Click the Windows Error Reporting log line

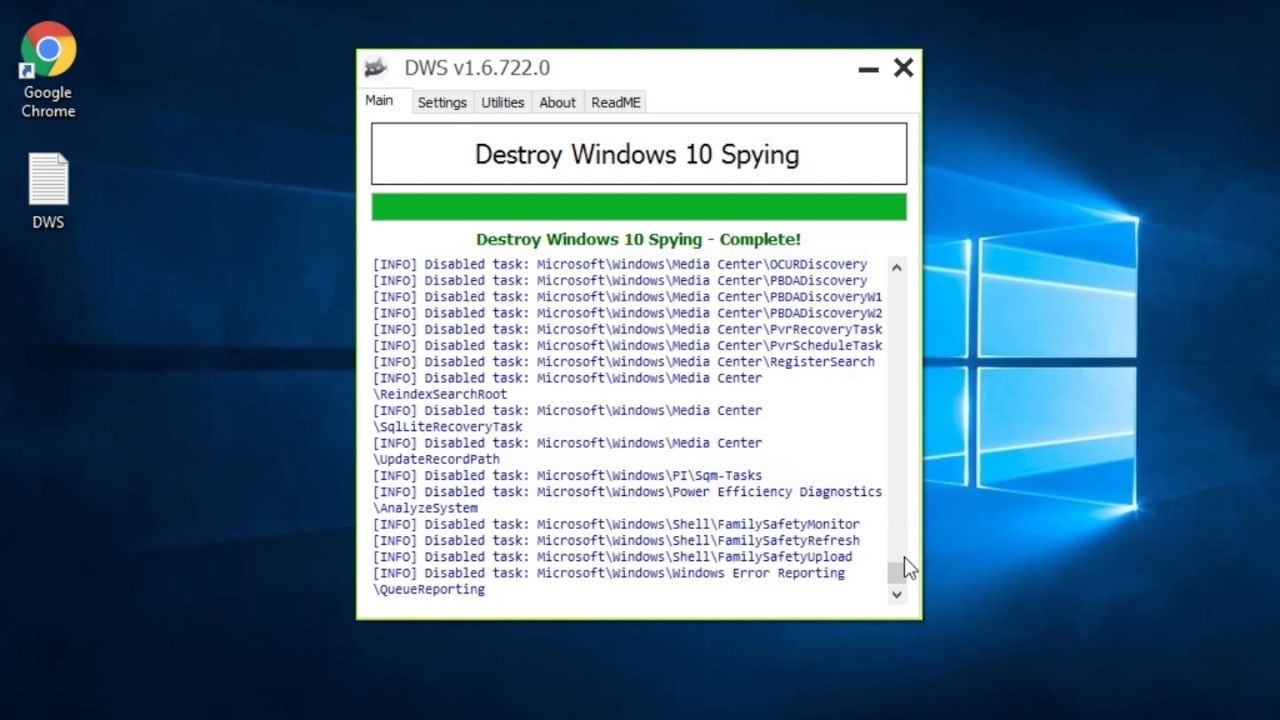coord(609,573)
